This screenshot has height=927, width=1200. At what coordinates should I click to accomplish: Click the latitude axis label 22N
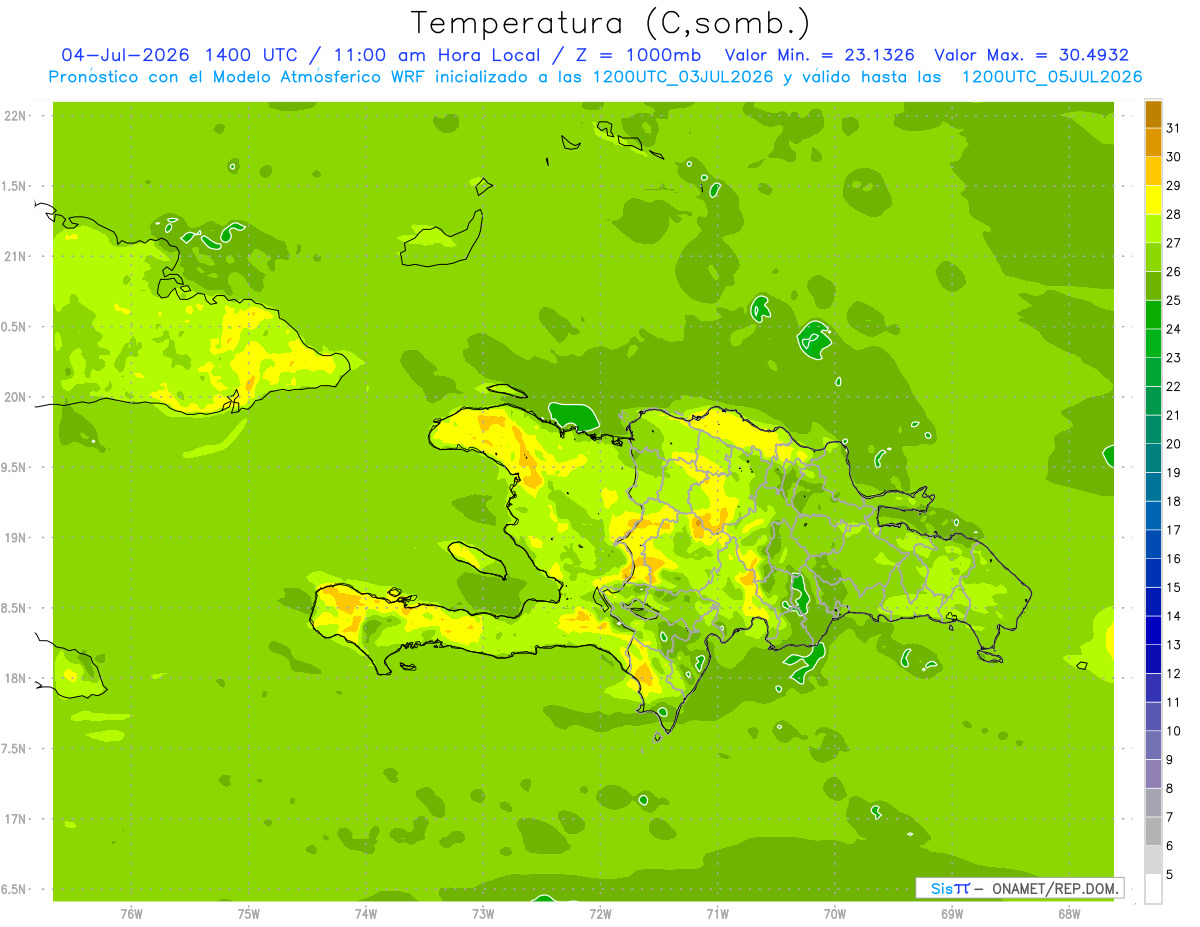point(15,116)
